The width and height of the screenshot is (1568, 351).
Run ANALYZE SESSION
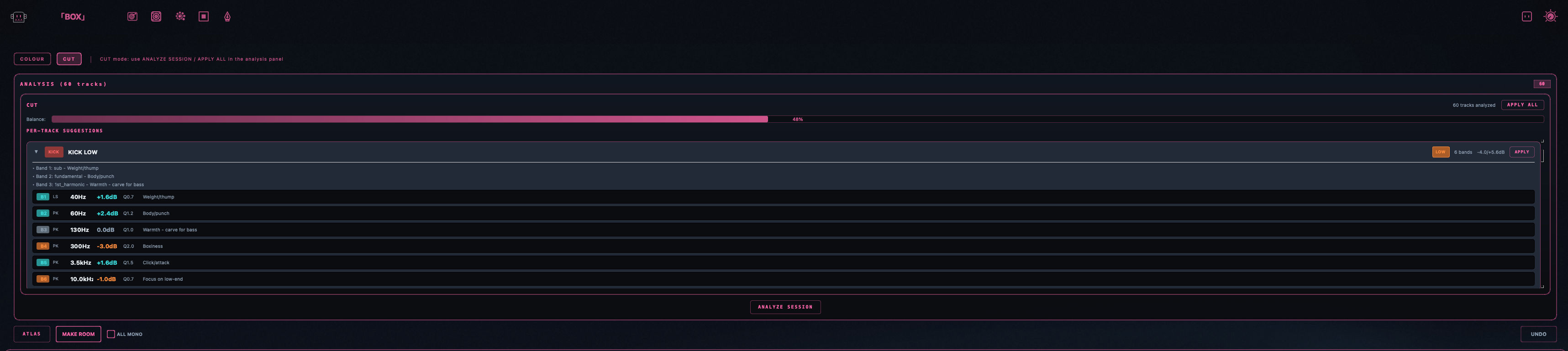(x=785, y=307)
